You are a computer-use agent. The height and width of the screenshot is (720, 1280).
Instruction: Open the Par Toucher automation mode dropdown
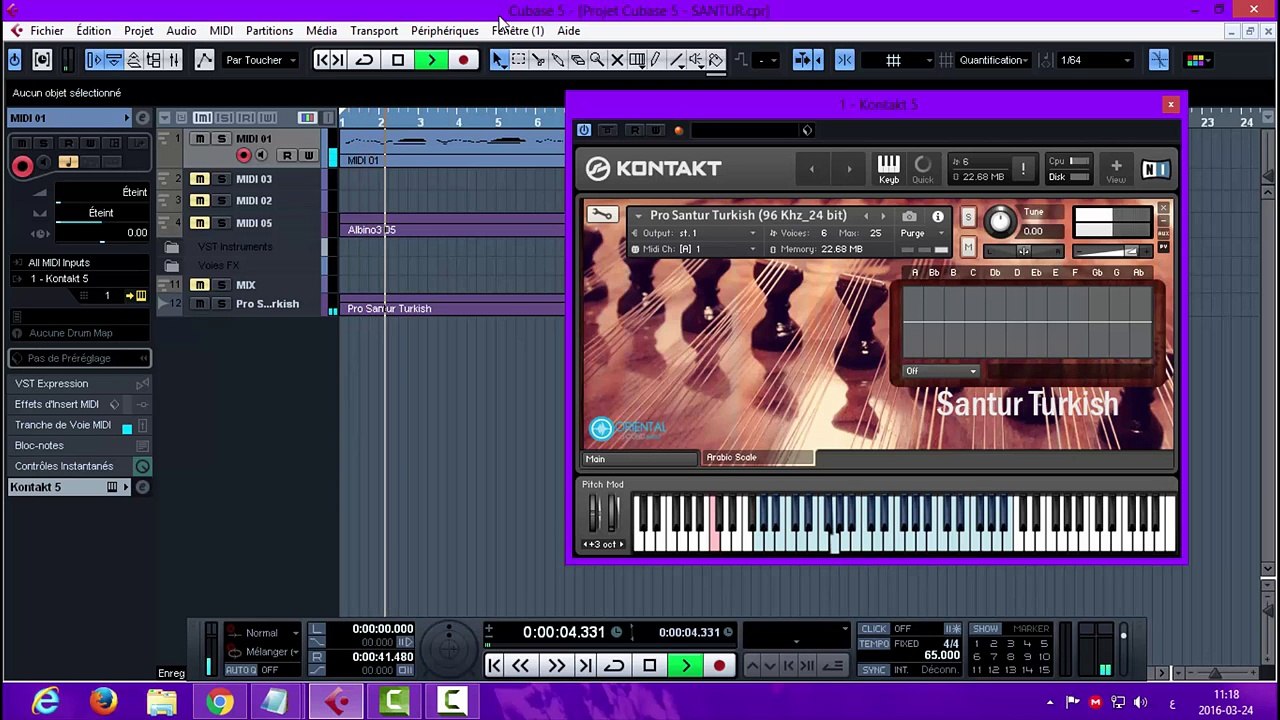coord(261,60)
